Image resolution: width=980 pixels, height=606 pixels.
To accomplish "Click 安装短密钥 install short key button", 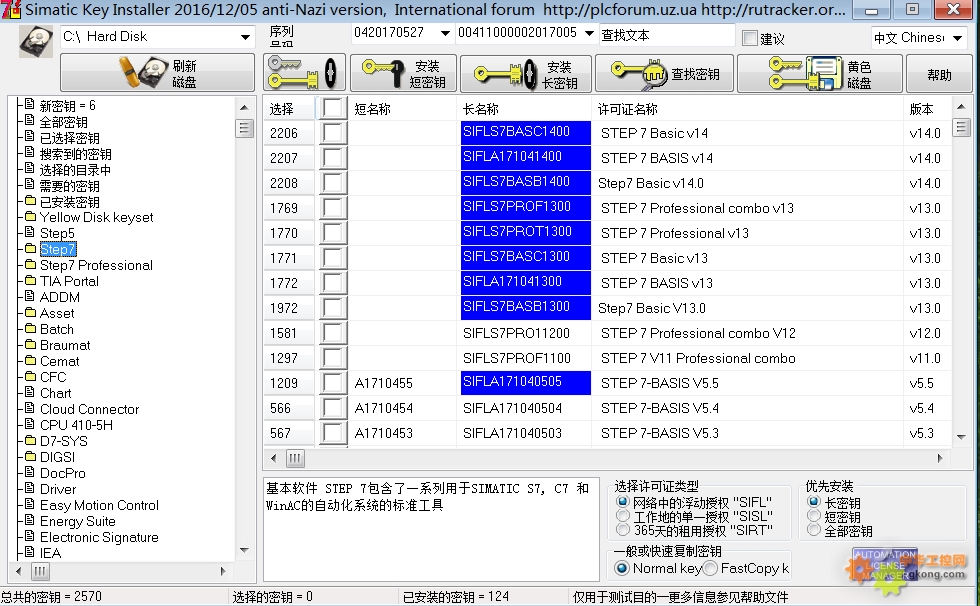I will pyautogui.click(x=403, y=73).
